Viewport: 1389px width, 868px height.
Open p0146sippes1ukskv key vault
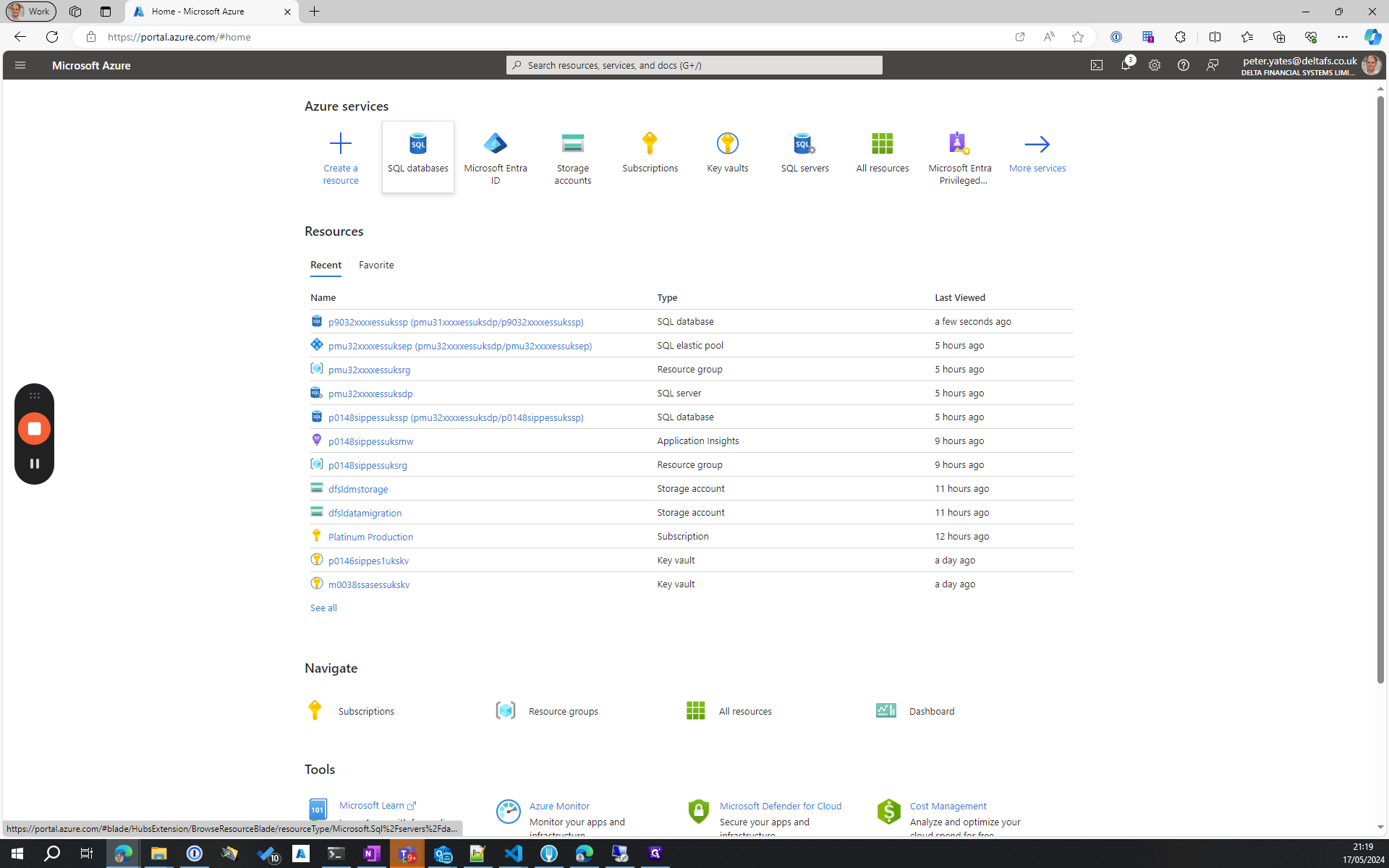click(x=368, y=561)
